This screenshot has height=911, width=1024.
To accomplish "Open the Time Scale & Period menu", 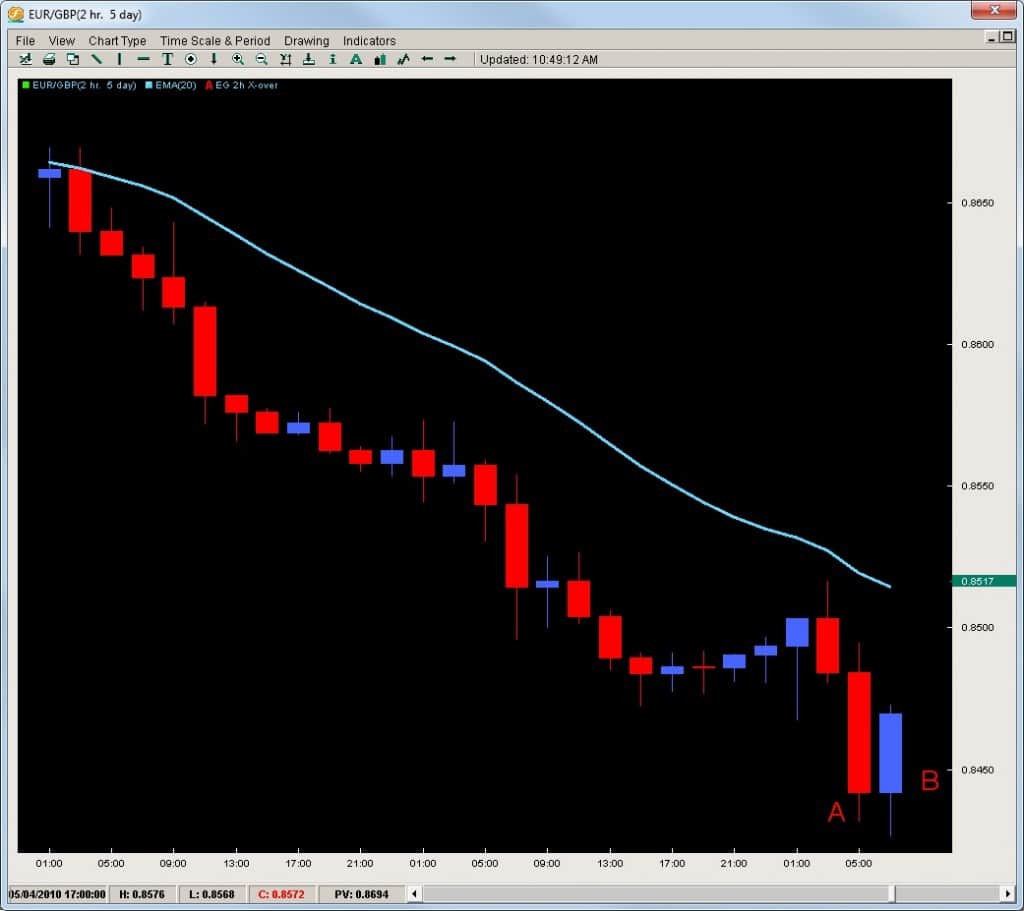I will [215, 40].
